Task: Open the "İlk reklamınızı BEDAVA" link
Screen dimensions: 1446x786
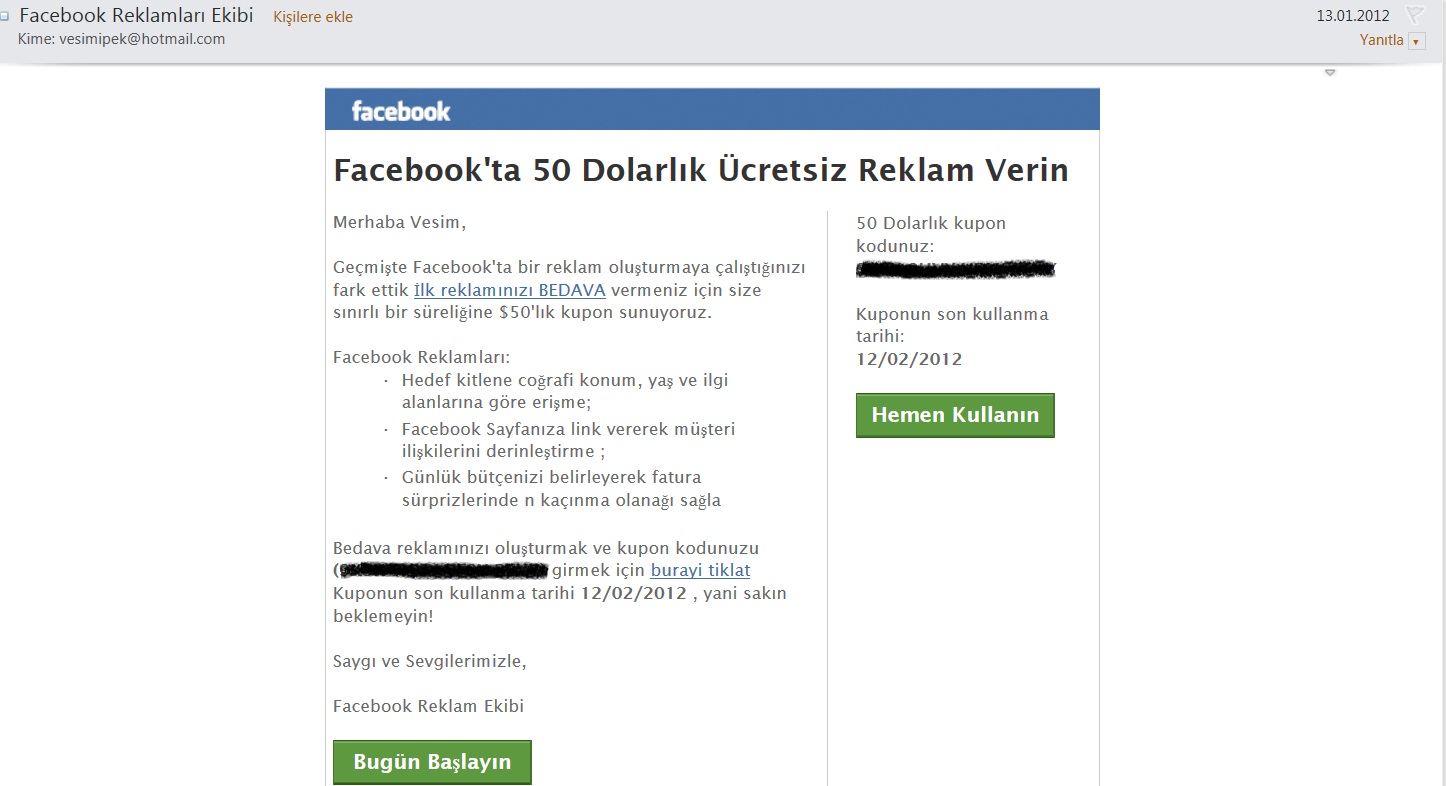Action: click(510, 291)
